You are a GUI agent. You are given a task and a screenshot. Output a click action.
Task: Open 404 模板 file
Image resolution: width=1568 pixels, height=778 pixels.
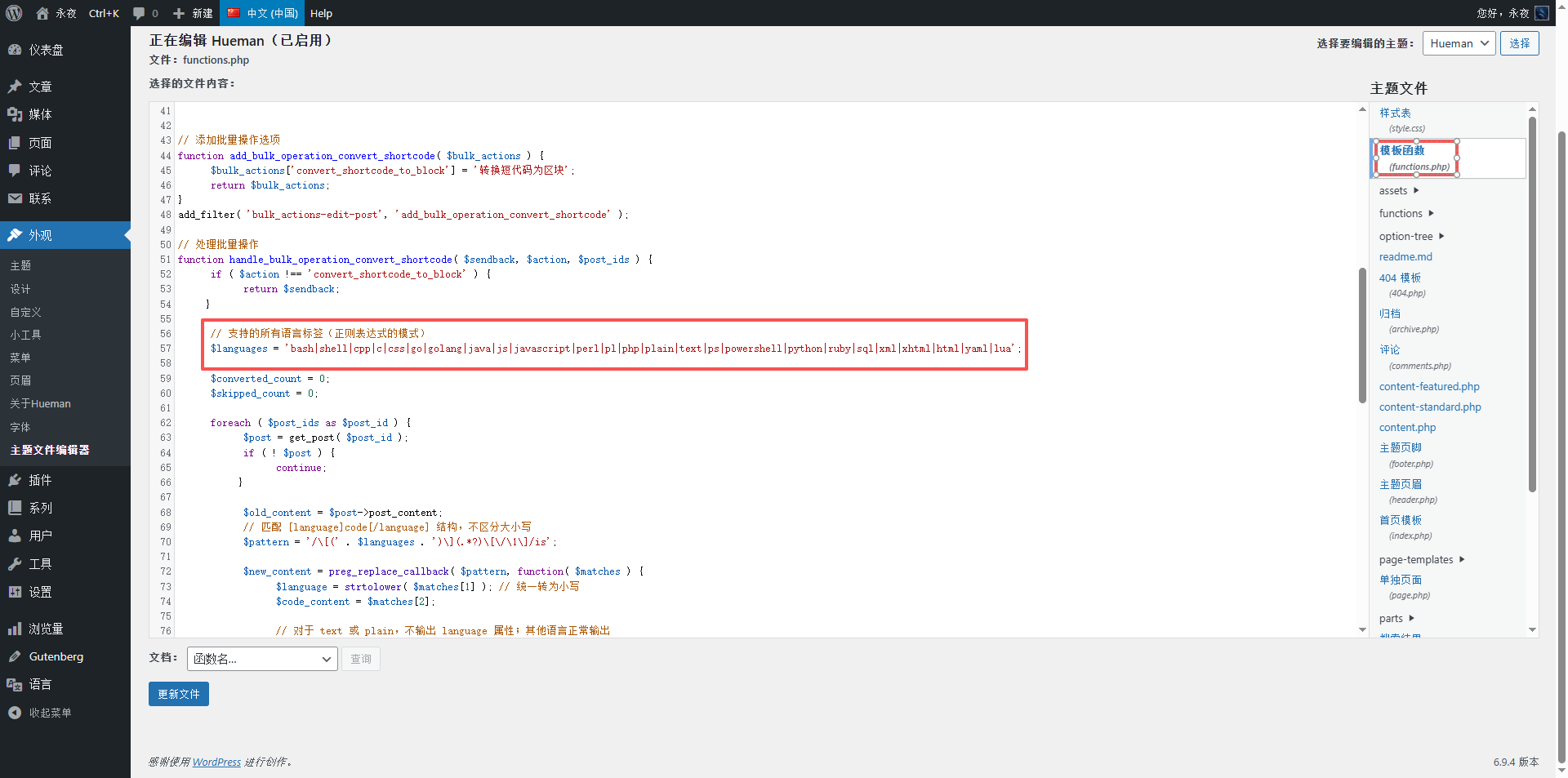(x=1400, y=278)
